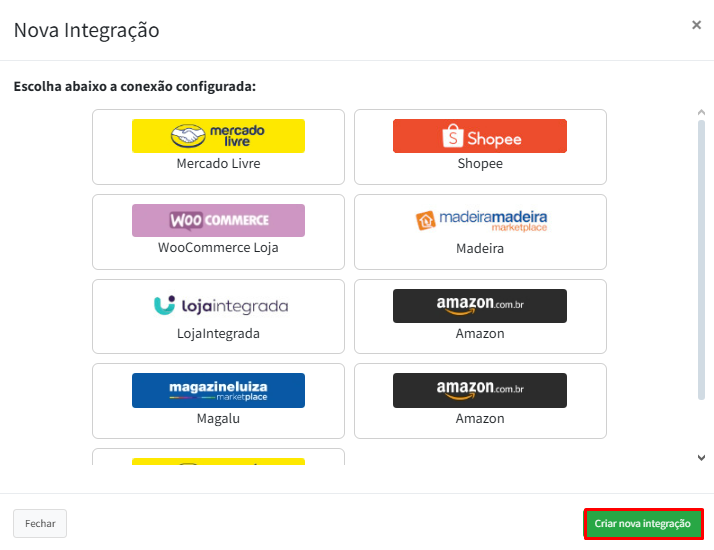Click the vertical scrollbar thumb
The width and height of the screenshot is (714, 550).
click(x=701, y=260)
